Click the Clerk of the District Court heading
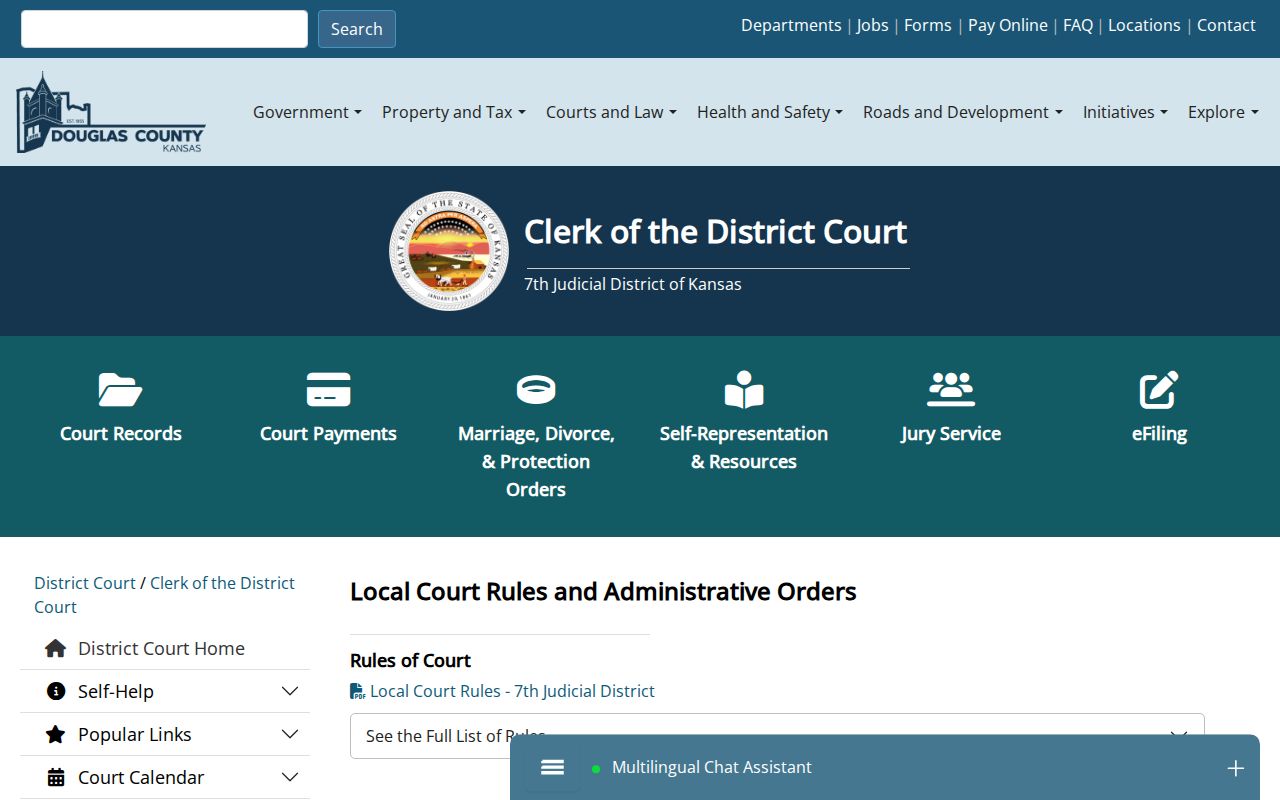Screen dimensions: 1280x800 click(716, 232)
